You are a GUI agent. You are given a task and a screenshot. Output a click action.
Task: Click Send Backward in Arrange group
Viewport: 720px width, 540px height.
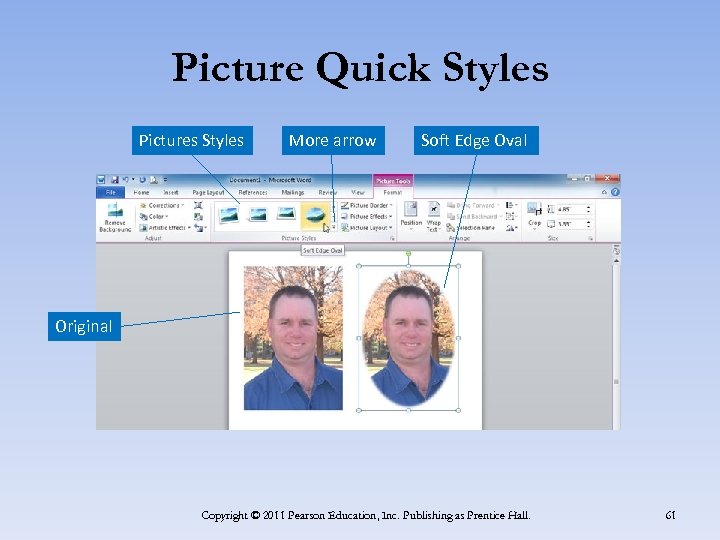(x=474, y=216)
